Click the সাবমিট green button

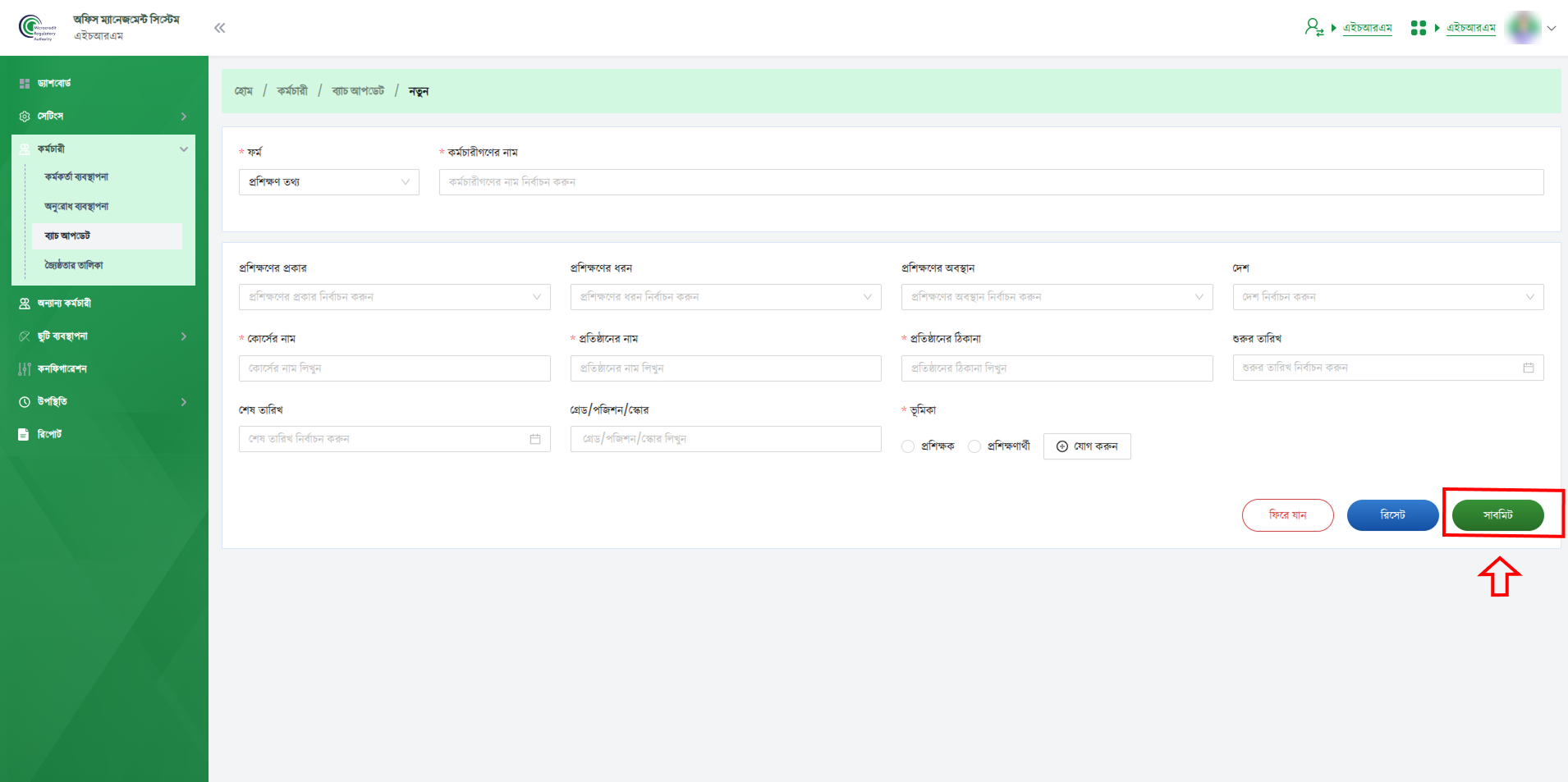click(x=1498, y=515)
